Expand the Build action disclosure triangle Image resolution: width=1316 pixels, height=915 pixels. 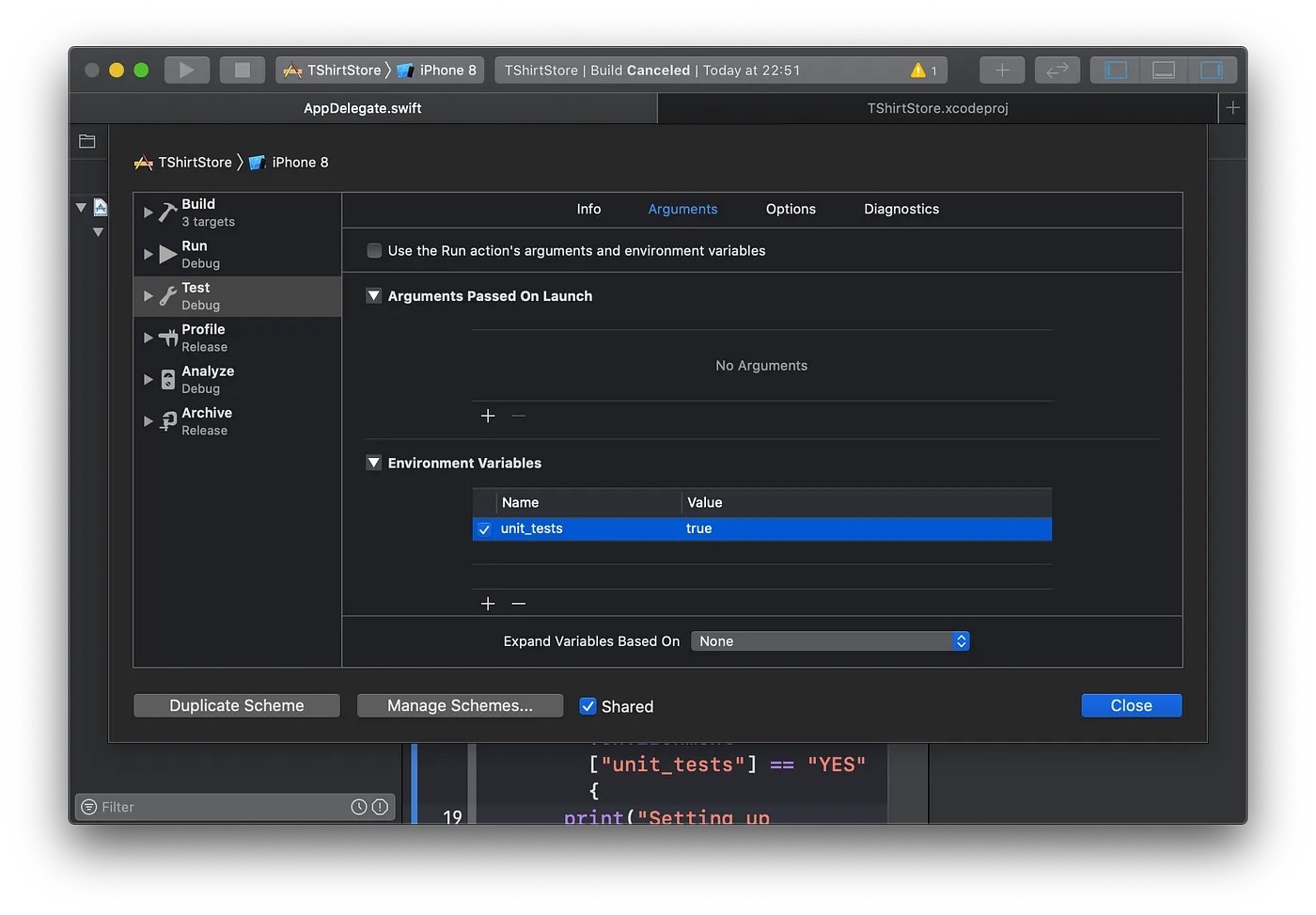[x=148, y=213]
